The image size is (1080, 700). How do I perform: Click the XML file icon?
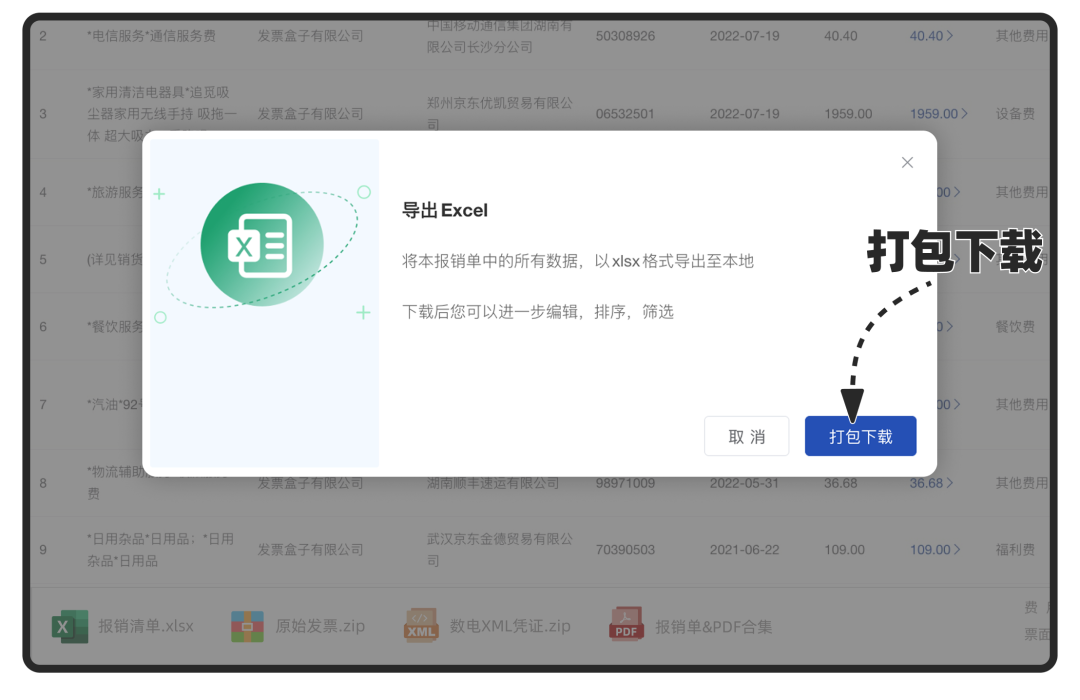point(421,626)
